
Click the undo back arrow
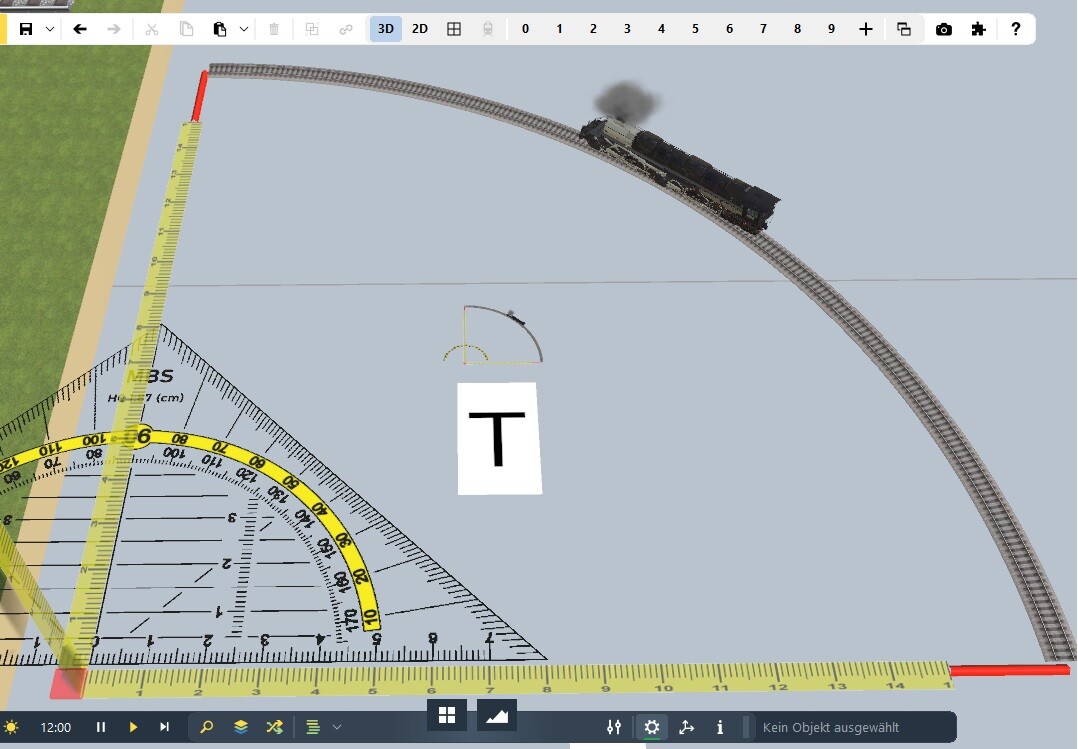(80, 29)
